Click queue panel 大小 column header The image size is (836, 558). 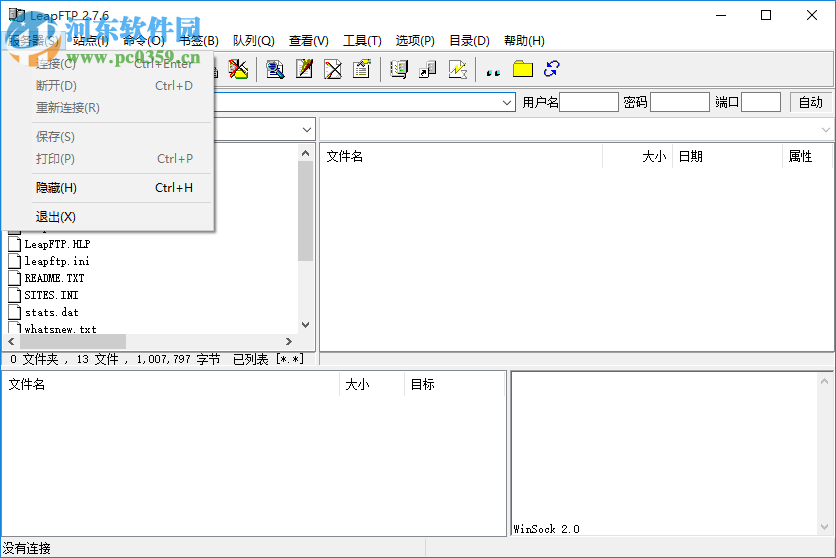372,384
